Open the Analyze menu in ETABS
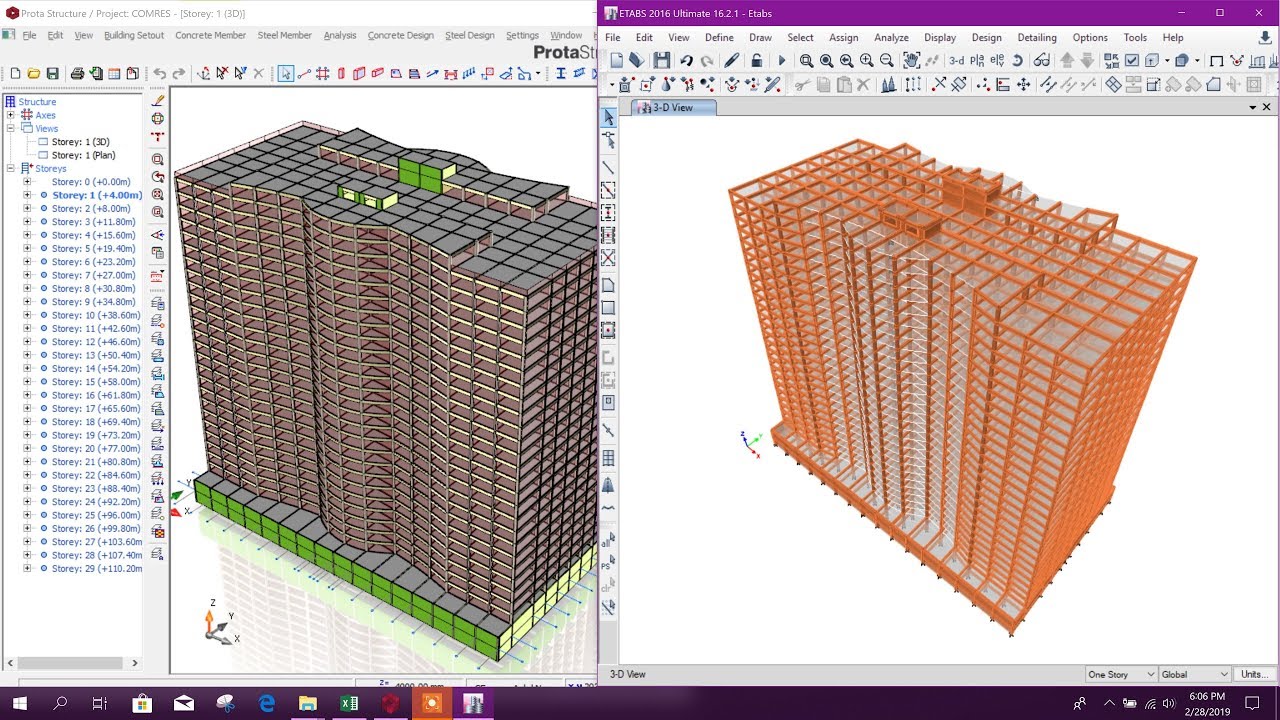1280x720 pixels. click(x=891, y=37)
